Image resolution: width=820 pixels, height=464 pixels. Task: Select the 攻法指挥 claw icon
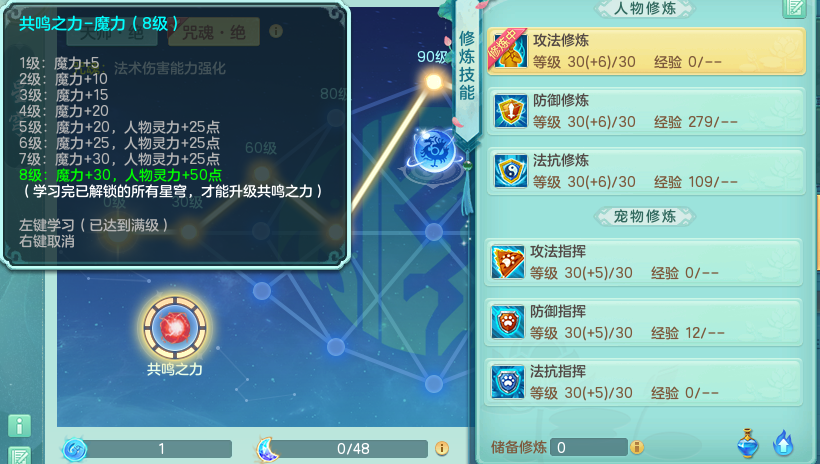[x=507, y=262]
